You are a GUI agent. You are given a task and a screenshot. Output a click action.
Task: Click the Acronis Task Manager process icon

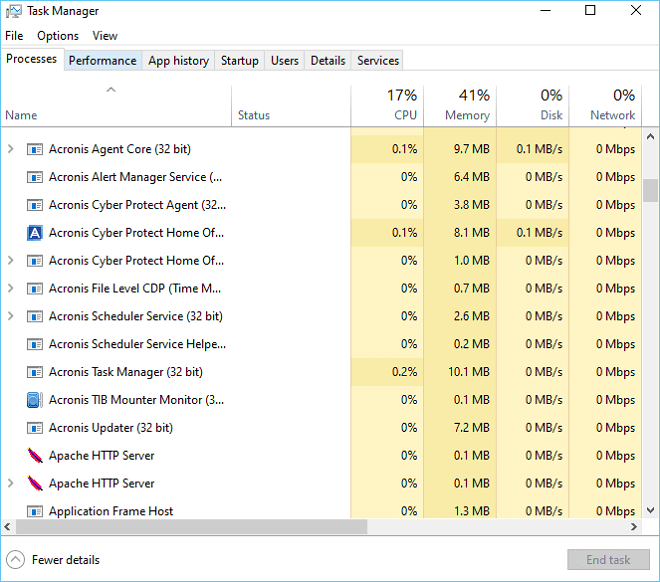click(35, 372)
